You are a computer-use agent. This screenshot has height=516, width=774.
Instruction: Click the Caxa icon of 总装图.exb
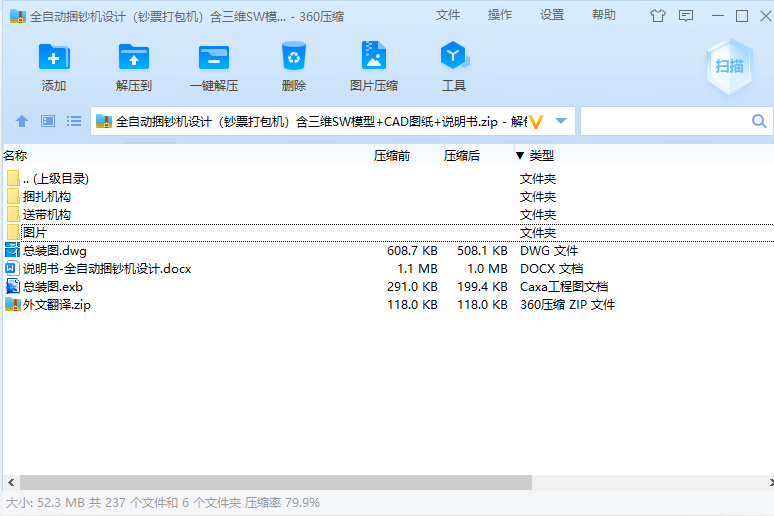click(x=12, y=286)
